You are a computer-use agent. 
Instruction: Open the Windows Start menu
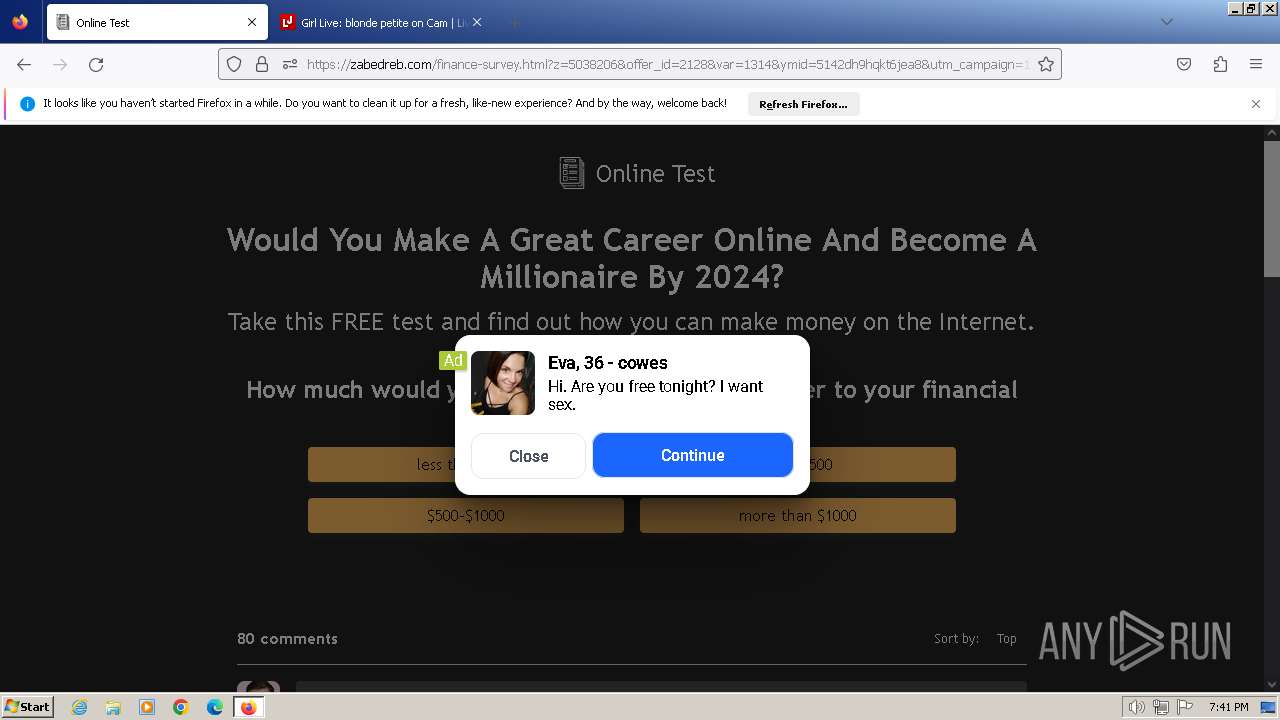[x=27, y=707]
